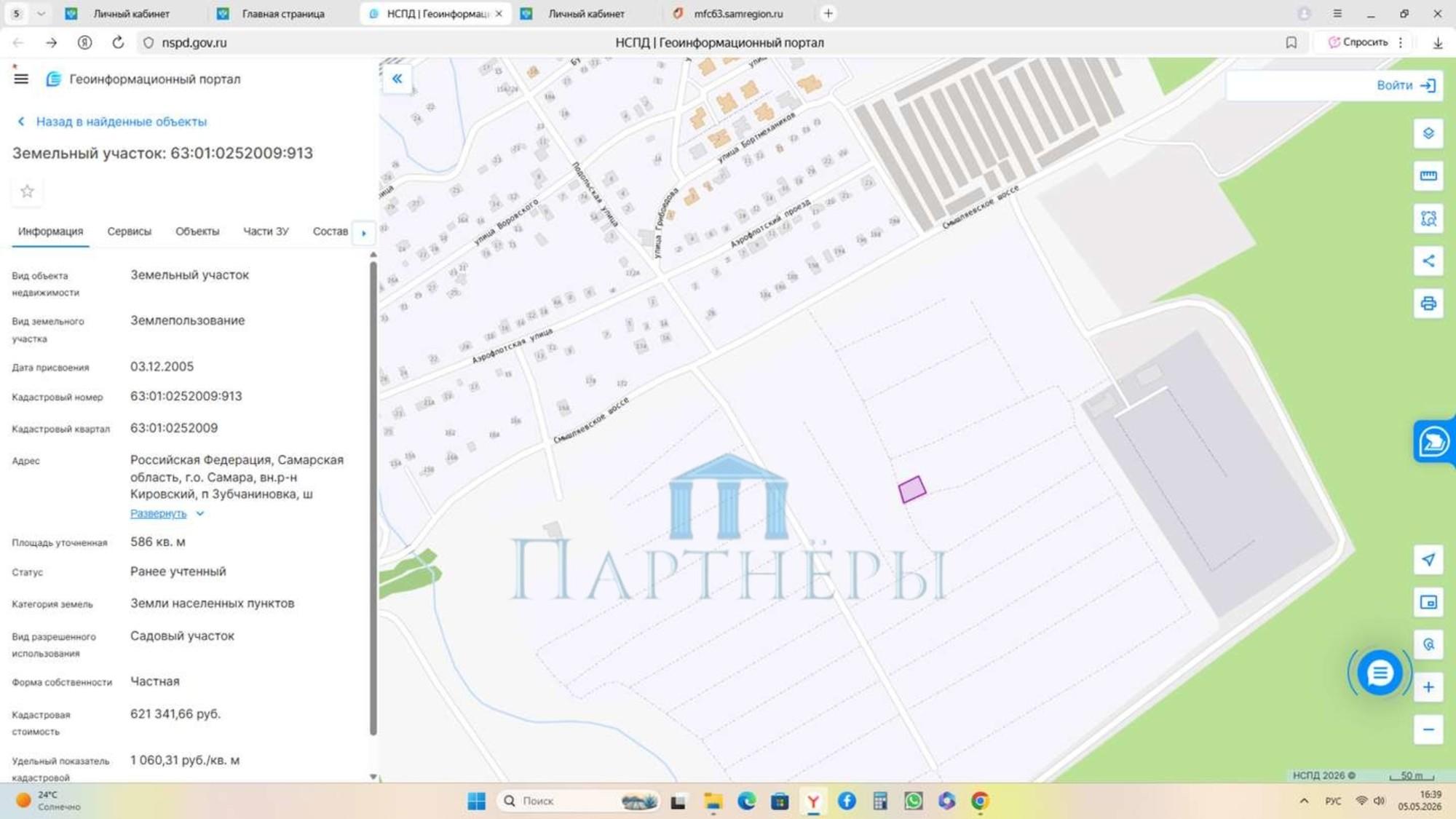Click the Windows taskbar search box
This screenshot has width=1456, height=819.
tap(578, 801)
